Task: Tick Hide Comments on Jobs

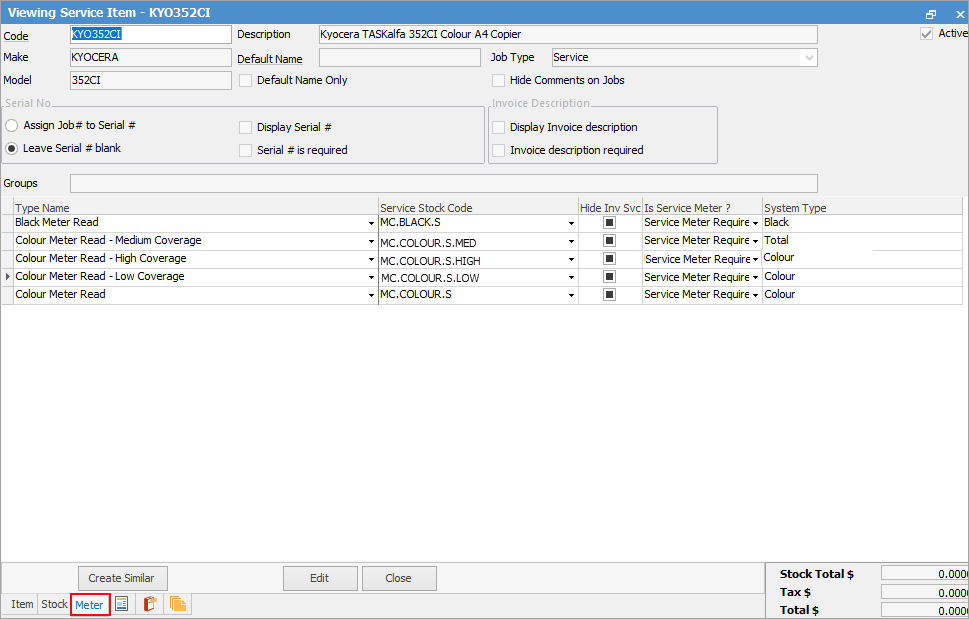Action: coord(498,80)
